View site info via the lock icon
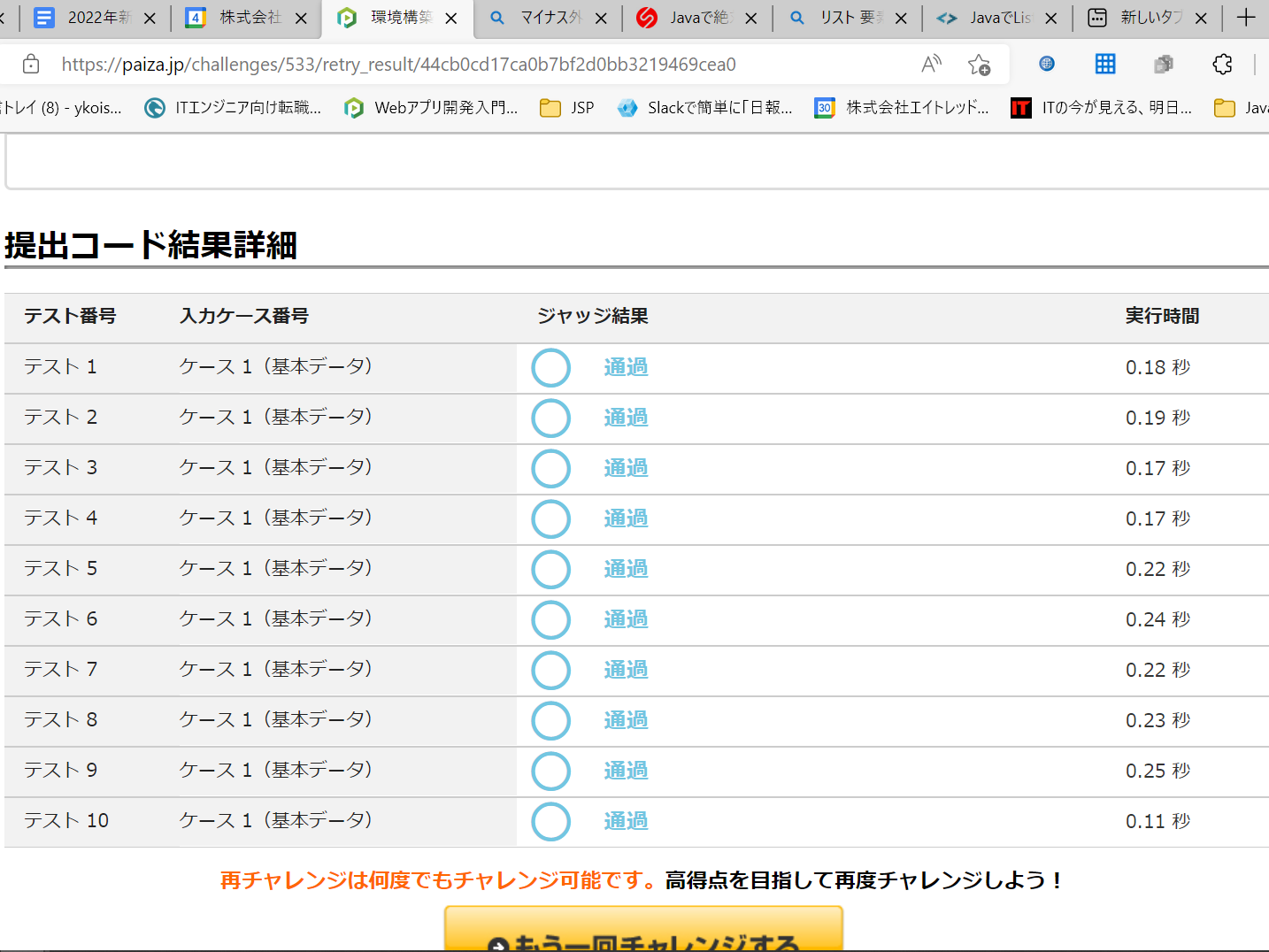1269x952 pixels. pos(31,64)
